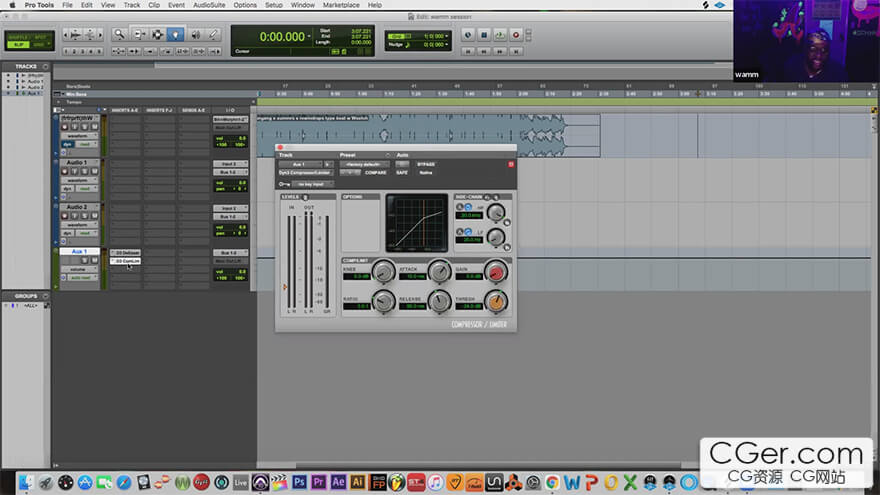The width and height of the screenshot is (880, 495).
Task: Select the Scrubber speaker tool
Action: (x=195, y=35)
